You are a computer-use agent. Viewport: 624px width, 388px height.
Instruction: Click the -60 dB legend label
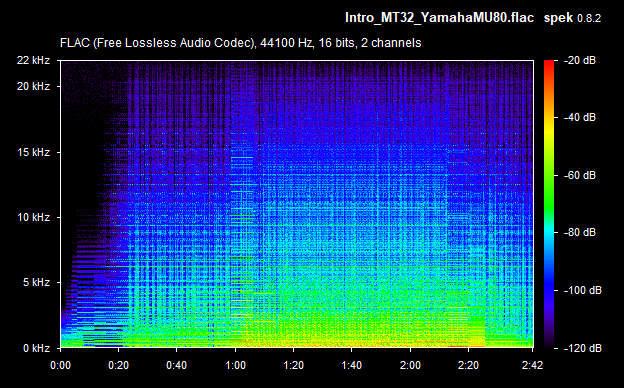coord(580,175)
